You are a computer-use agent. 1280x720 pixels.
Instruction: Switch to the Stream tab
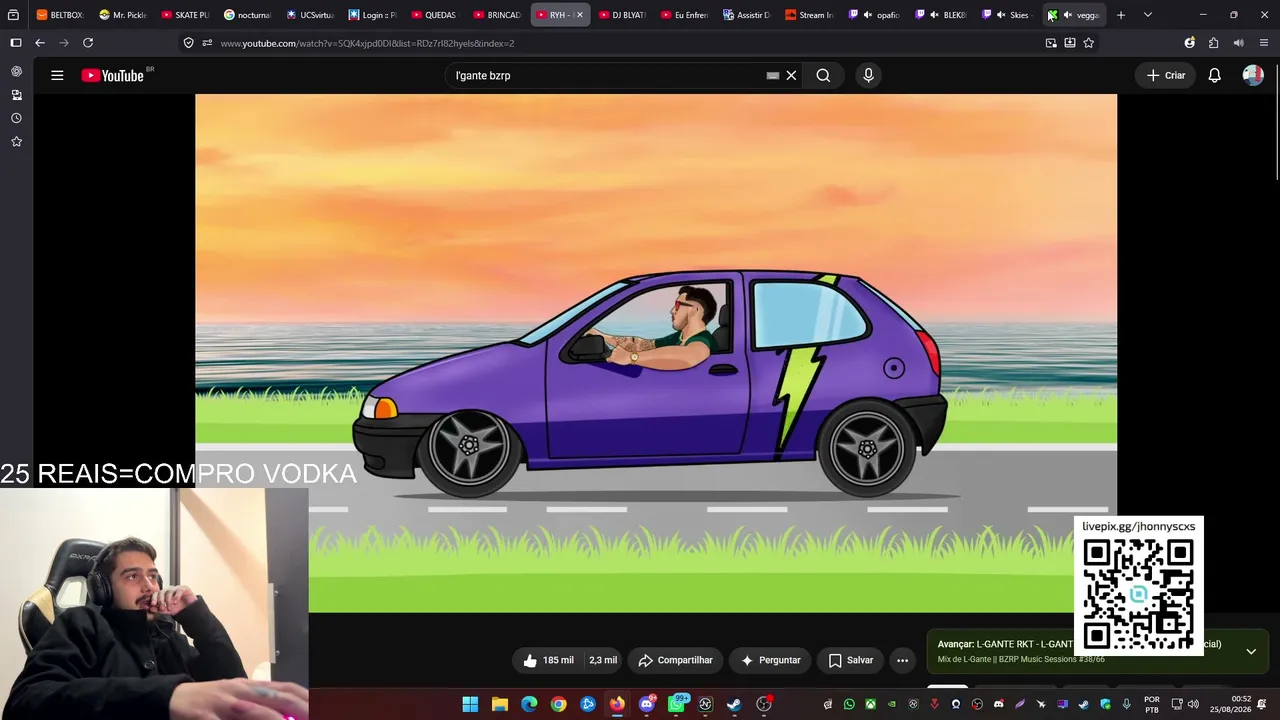click(x=809, y=15)
